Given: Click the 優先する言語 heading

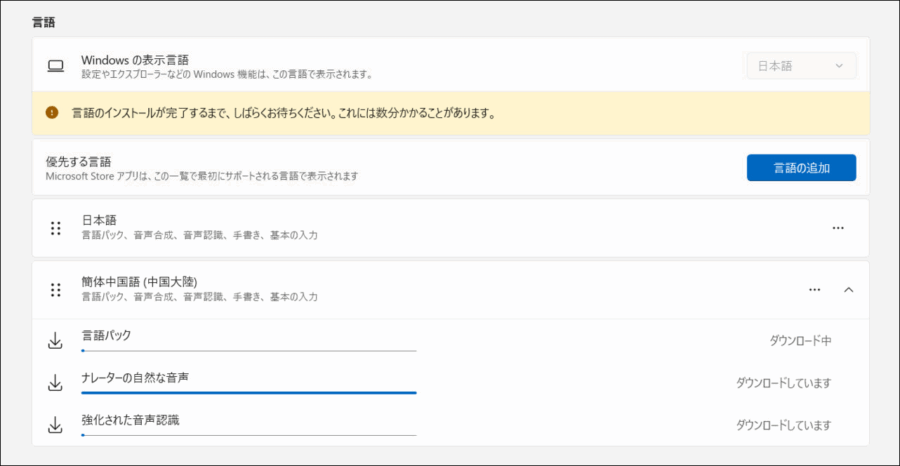Looking at the screenshot, I should click(x=78, y=161).
